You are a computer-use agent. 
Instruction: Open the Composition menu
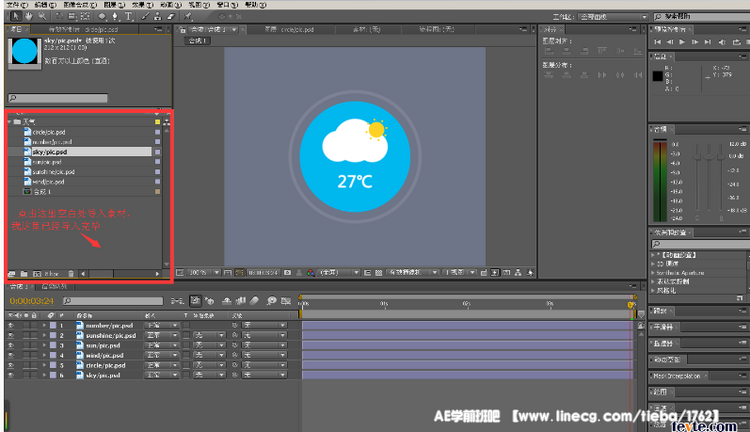pos(80,4)
